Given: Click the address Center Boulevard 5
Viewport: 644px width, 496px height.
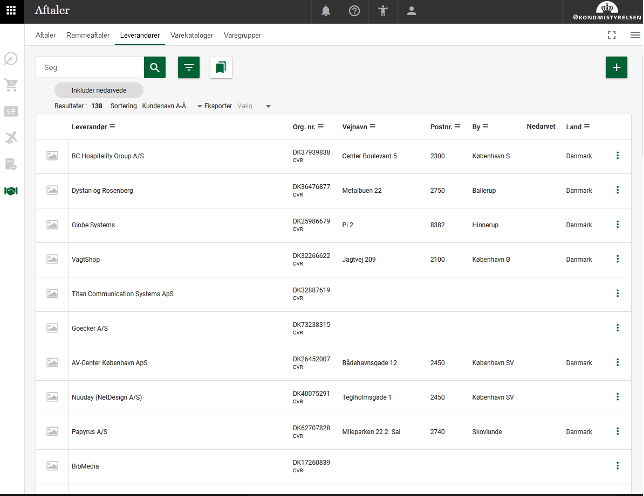Looking at the screenshot, I should click(x=370, y=156).
